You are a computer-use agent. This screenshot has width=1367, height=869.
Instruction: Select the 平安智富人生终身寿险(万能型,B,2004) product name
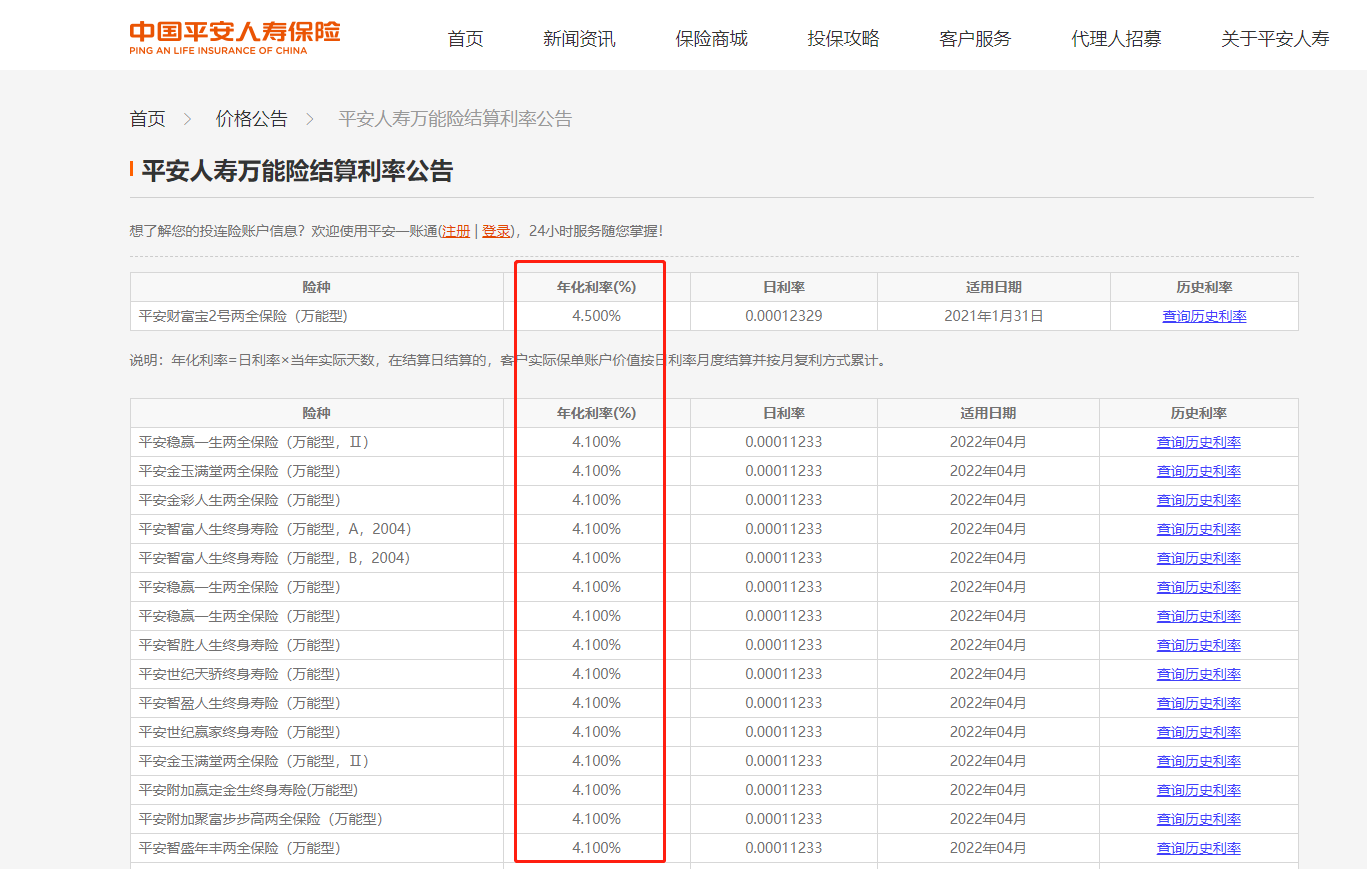coord(275,558)
